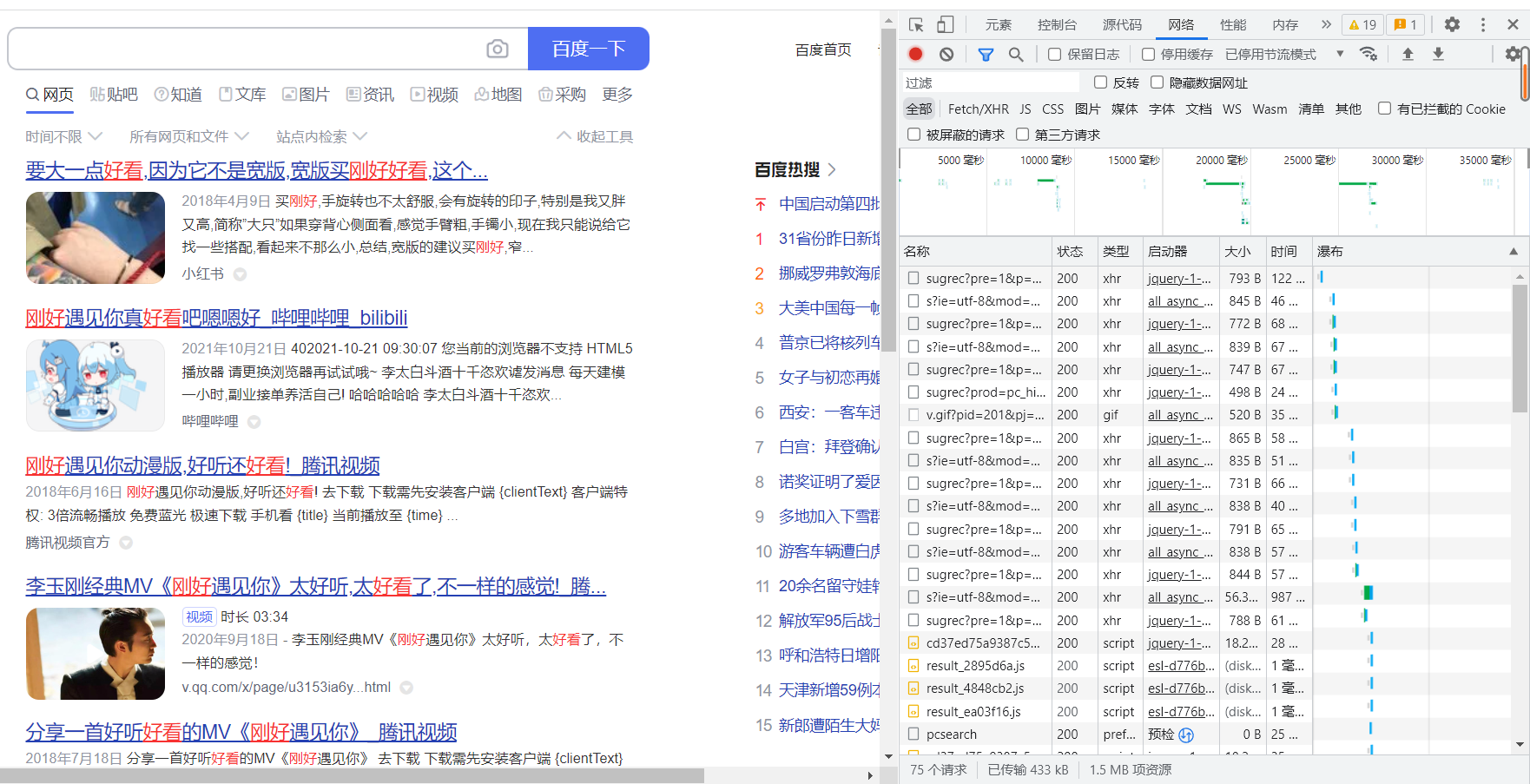Enable the 停用缓存 checkbox
Viewport: 1530px width, 784px height.
click(x=1148, y=54)
